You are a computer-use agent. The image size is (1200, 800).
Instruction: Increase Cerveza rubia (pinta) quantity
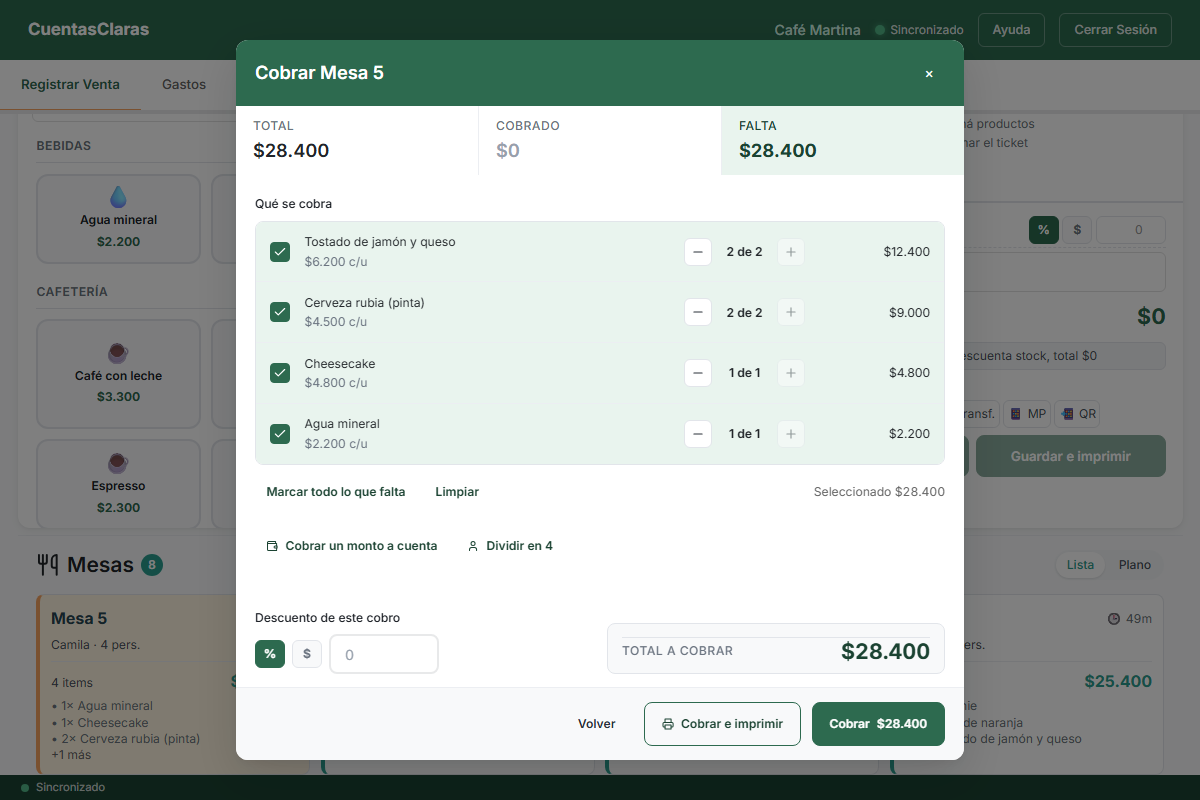click(791, 312)
